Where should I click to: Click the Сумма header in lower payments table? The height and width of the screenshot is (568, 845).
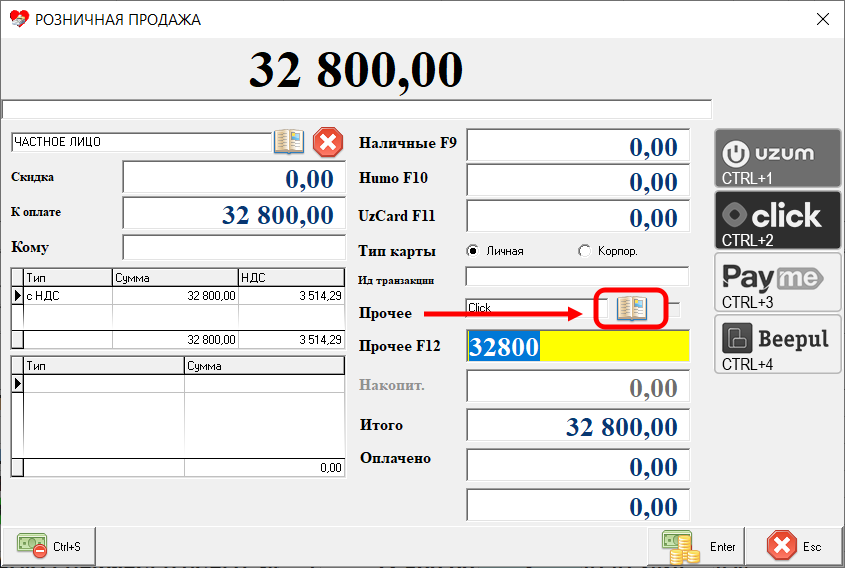tap(264, 366)
